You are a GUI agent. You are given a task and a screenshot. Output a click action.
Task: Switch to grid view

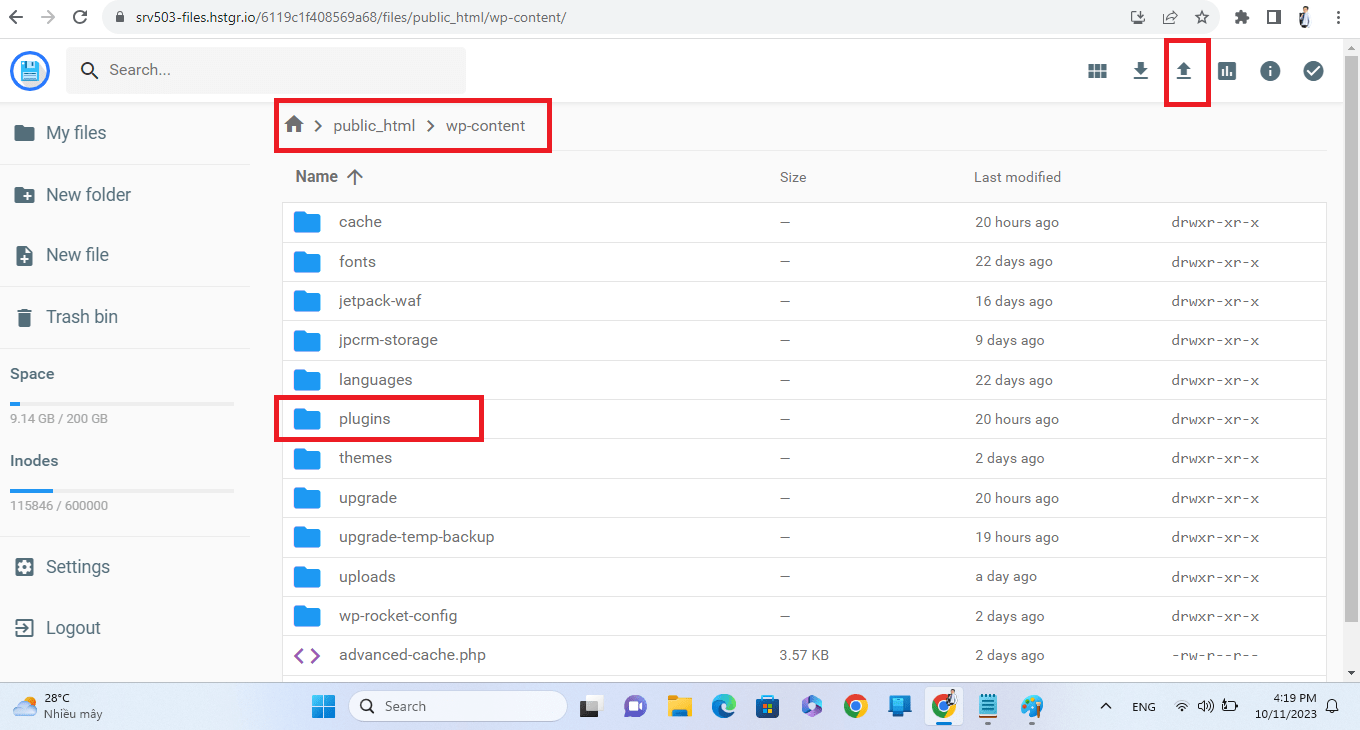tap(1097, 70)
